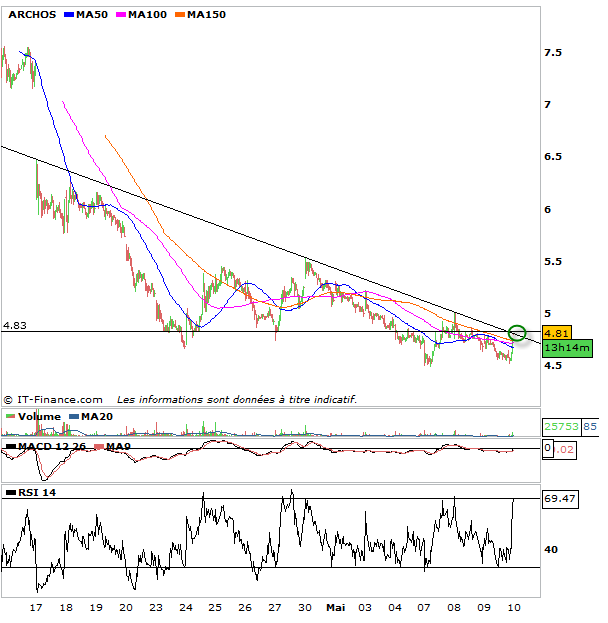Click the 4.83 horizontal support level label
Viewport: 608px width, 623px height.
coord(15,325)
